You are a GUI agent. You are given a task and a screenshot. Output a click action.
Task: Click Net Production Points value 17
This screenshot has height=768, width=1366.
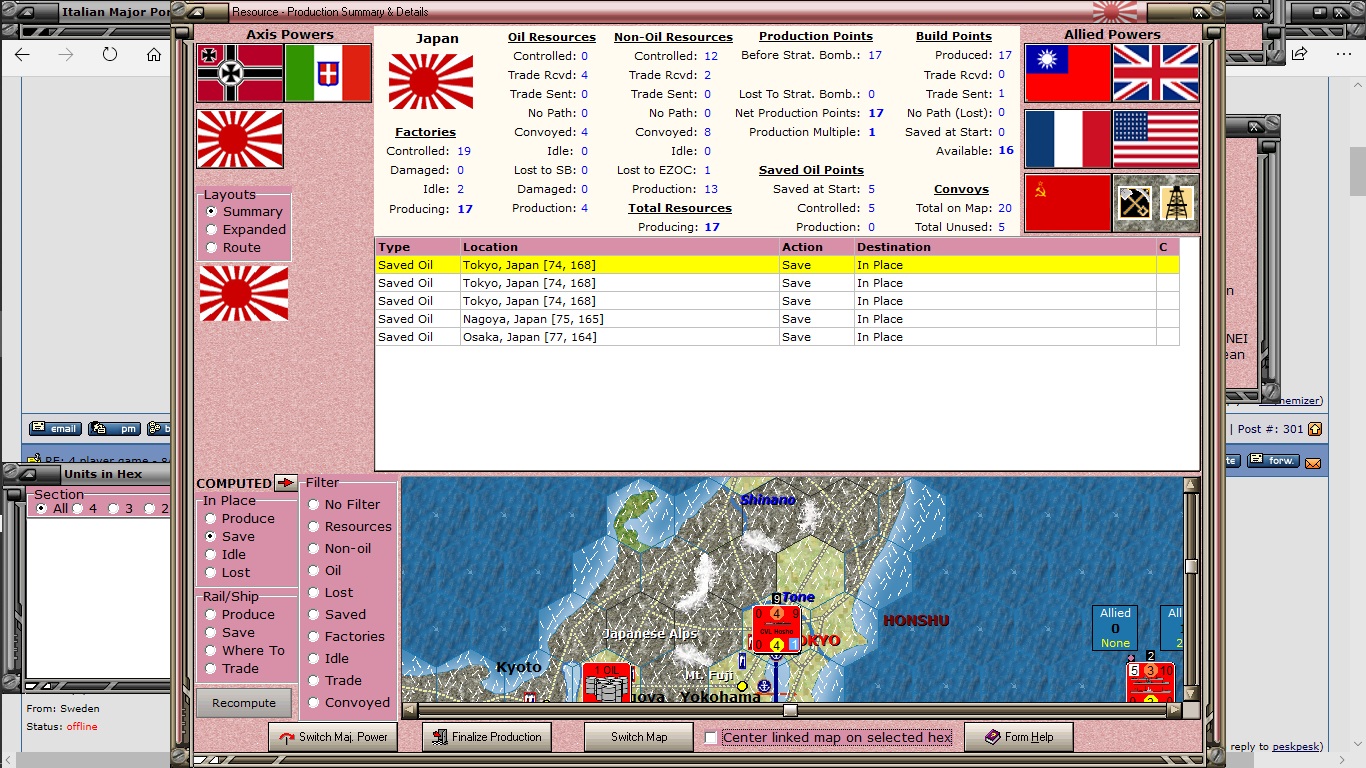point(876,113)
